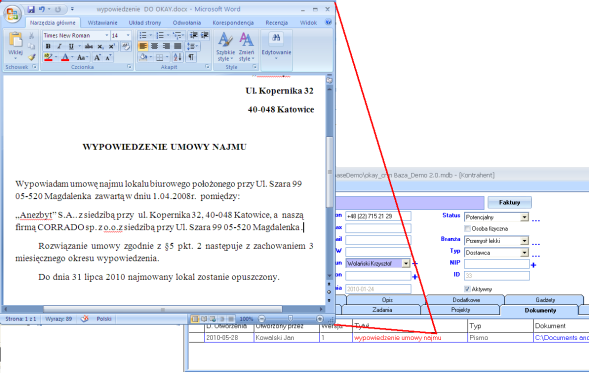Click the plus button next to NIP
The image size is (589, 373).
pyautogui.click(x=533, y=265)
